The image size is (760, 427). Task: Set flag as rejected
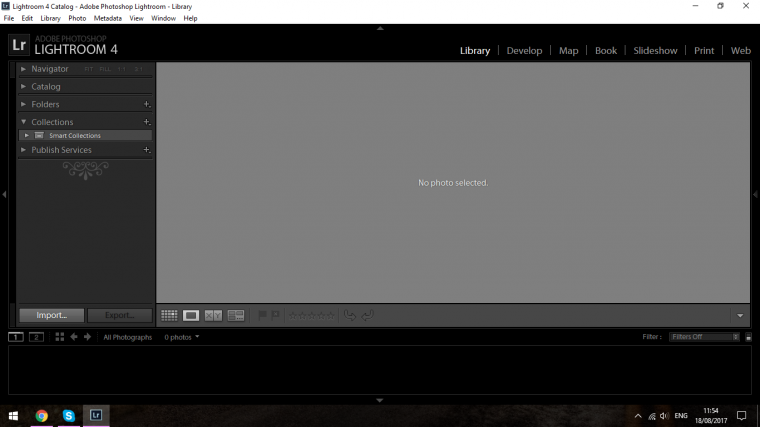pyautogui.click(x=275, y=316)
